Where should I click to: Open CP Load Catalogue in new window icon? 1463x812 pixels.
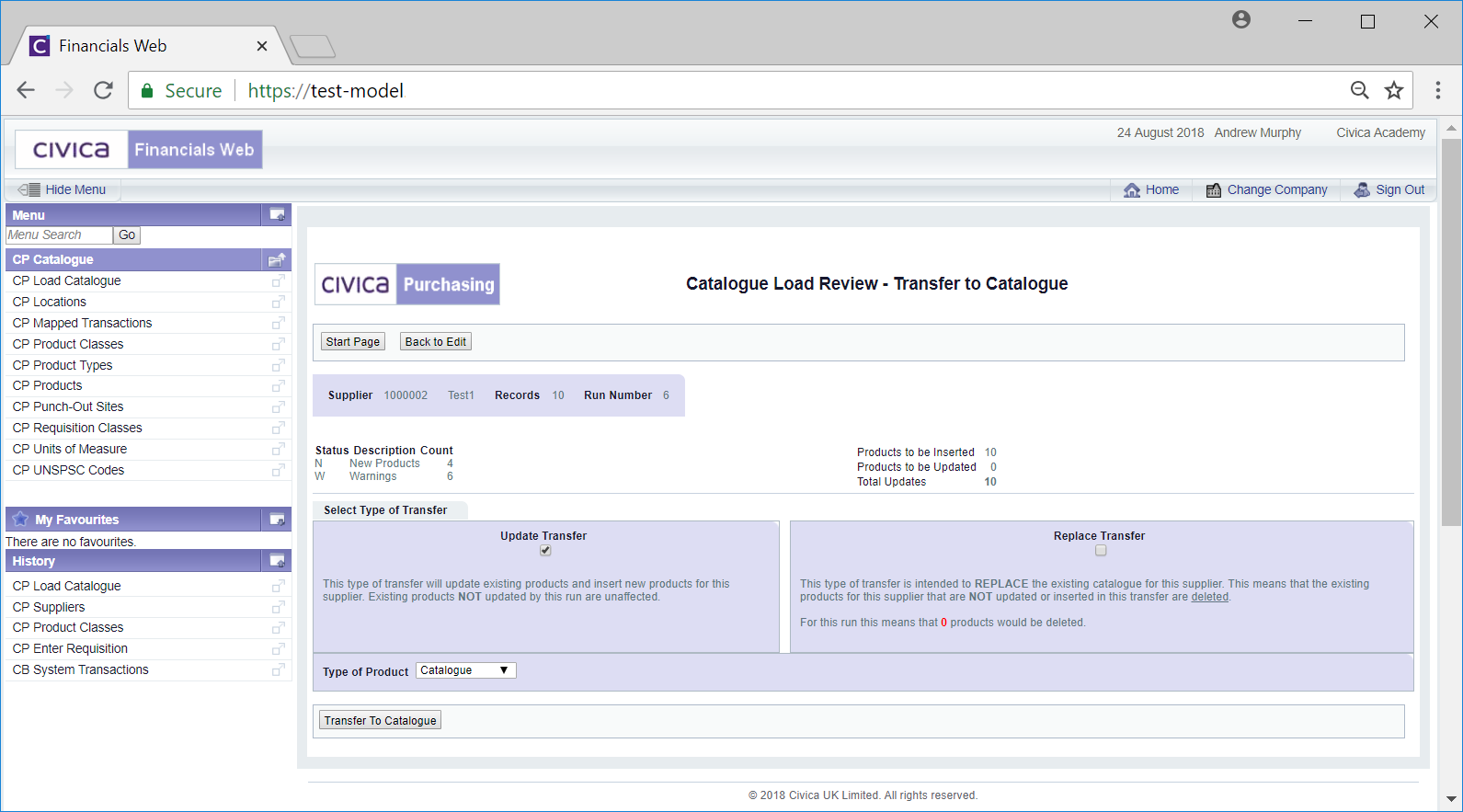[278, 280]
